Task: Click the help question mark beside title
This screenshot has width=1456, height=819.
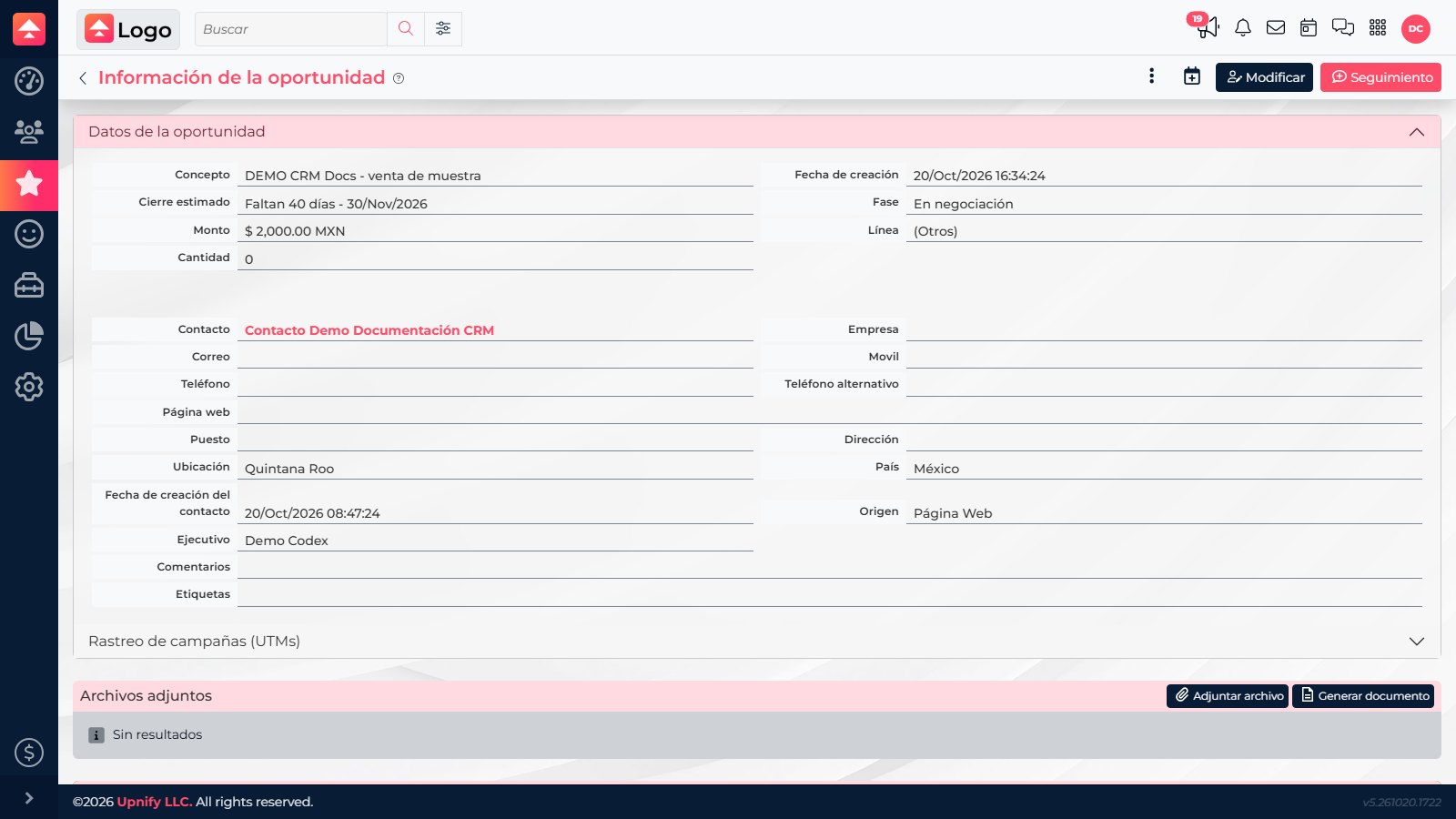Action: coord(399,78)
